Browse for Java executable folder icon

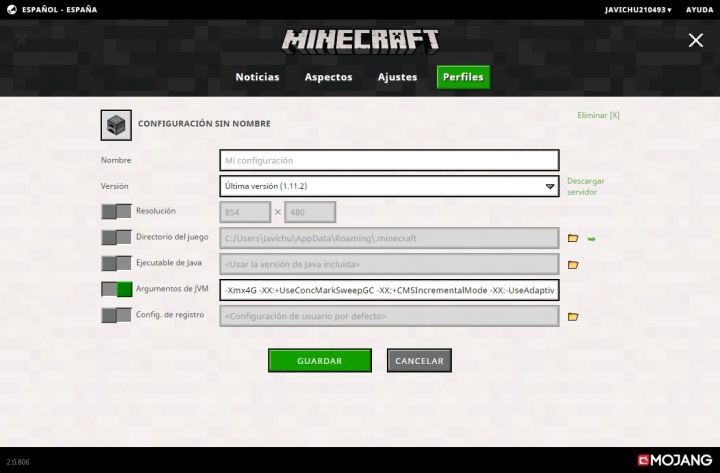tap(573, 265)
